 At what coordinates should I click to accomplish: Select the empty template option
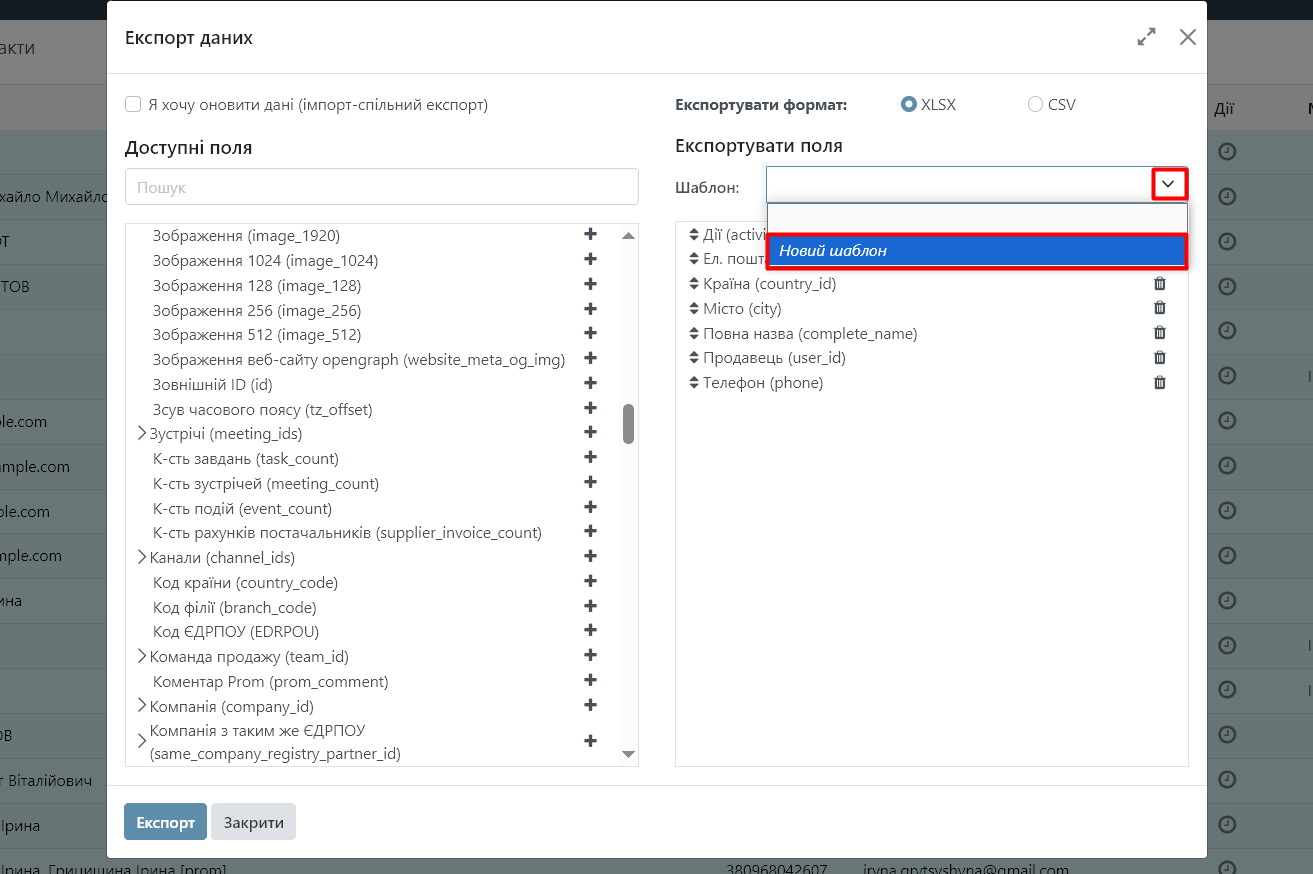point(976,218)
